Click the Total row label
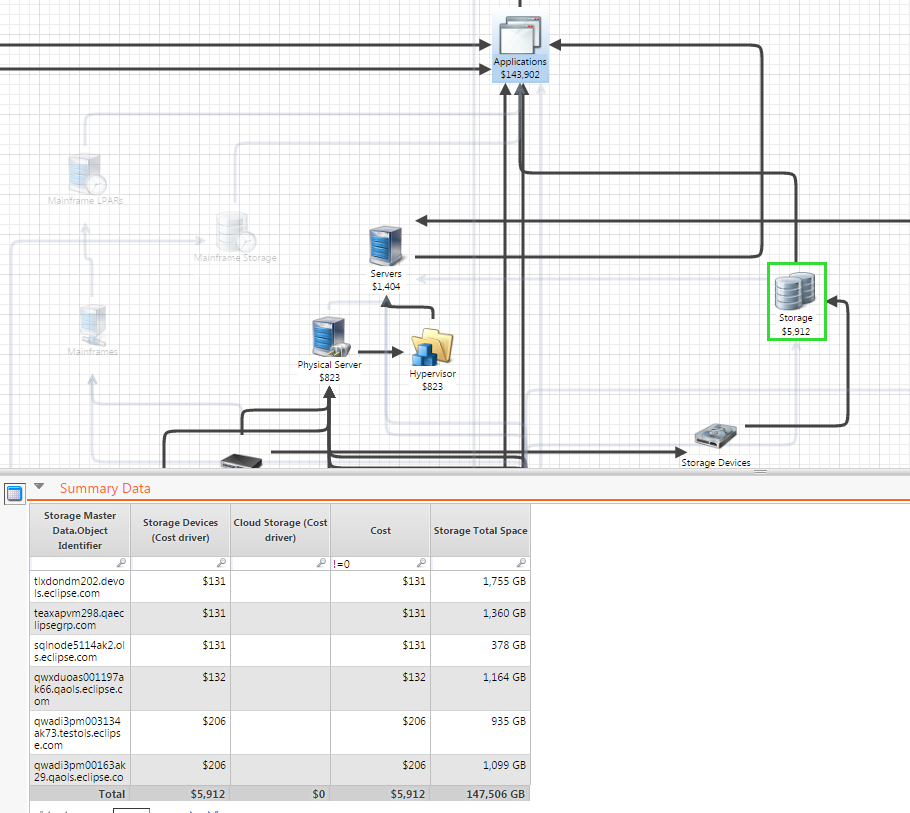The width and height of the screenshot is (910, 813). pyautogui.click(x=111, y=794)
